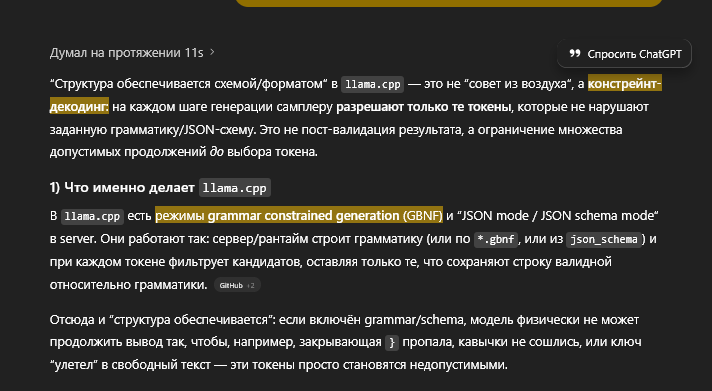Image resolution: width=712 pixels, height=391 pixels.
Task: Click the paragraph starting with 'Отсюда и'
Action: 346,342
